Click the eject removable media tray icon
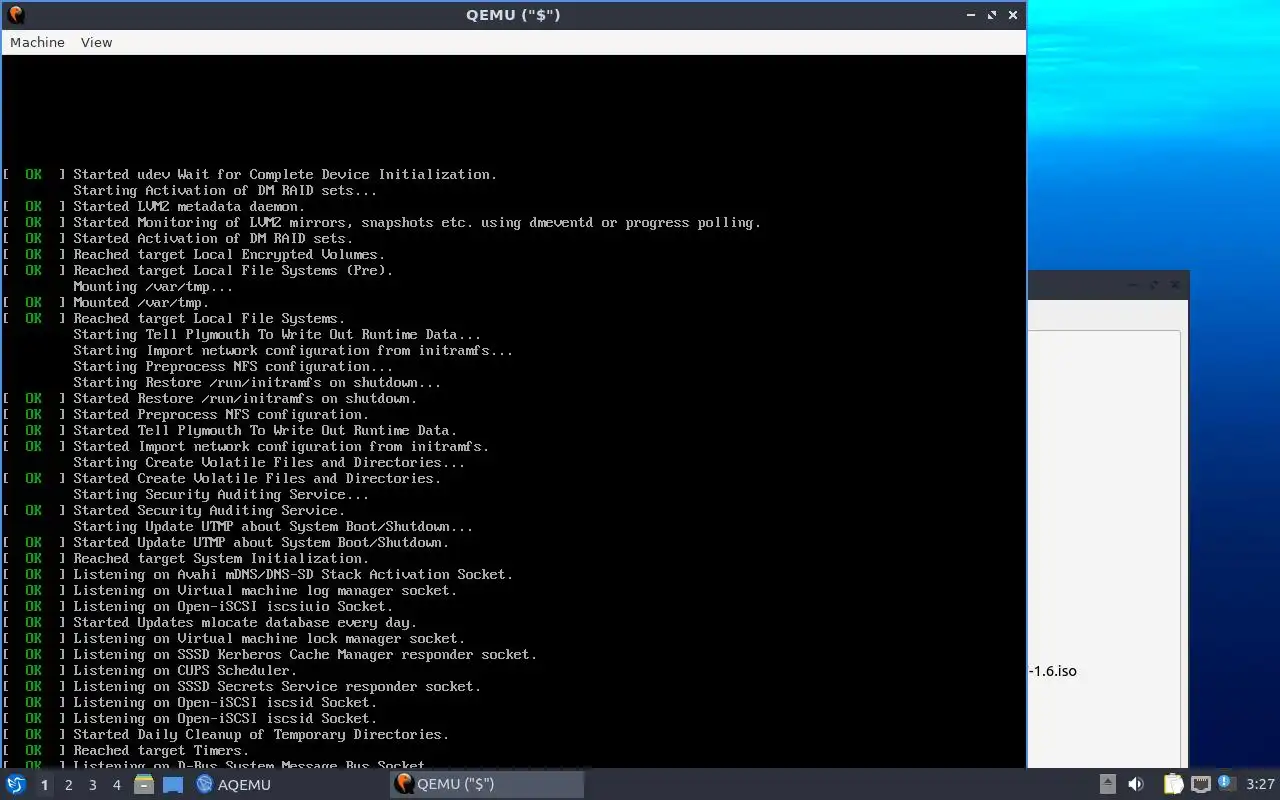The image size is (1280, 800). pyautogui.click(x=1108, y=784)
